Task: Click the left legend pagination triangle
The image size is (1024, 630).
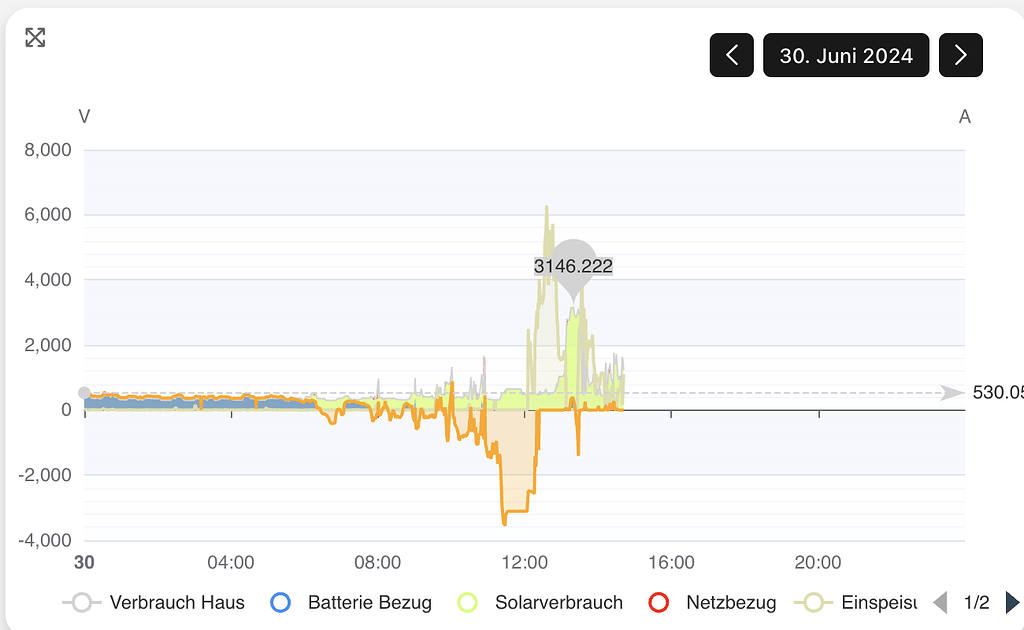Action: click(940, 602)
